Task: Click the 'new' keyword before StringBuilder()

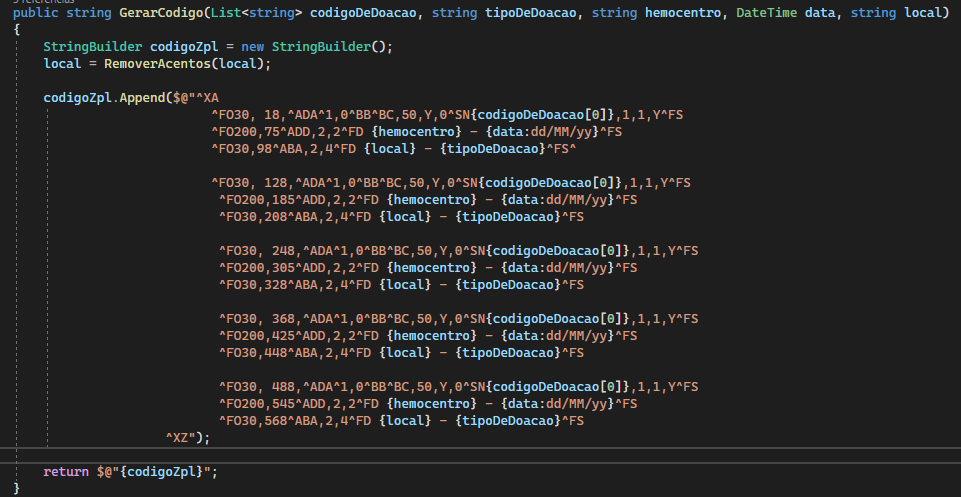Action: point(253,47)
